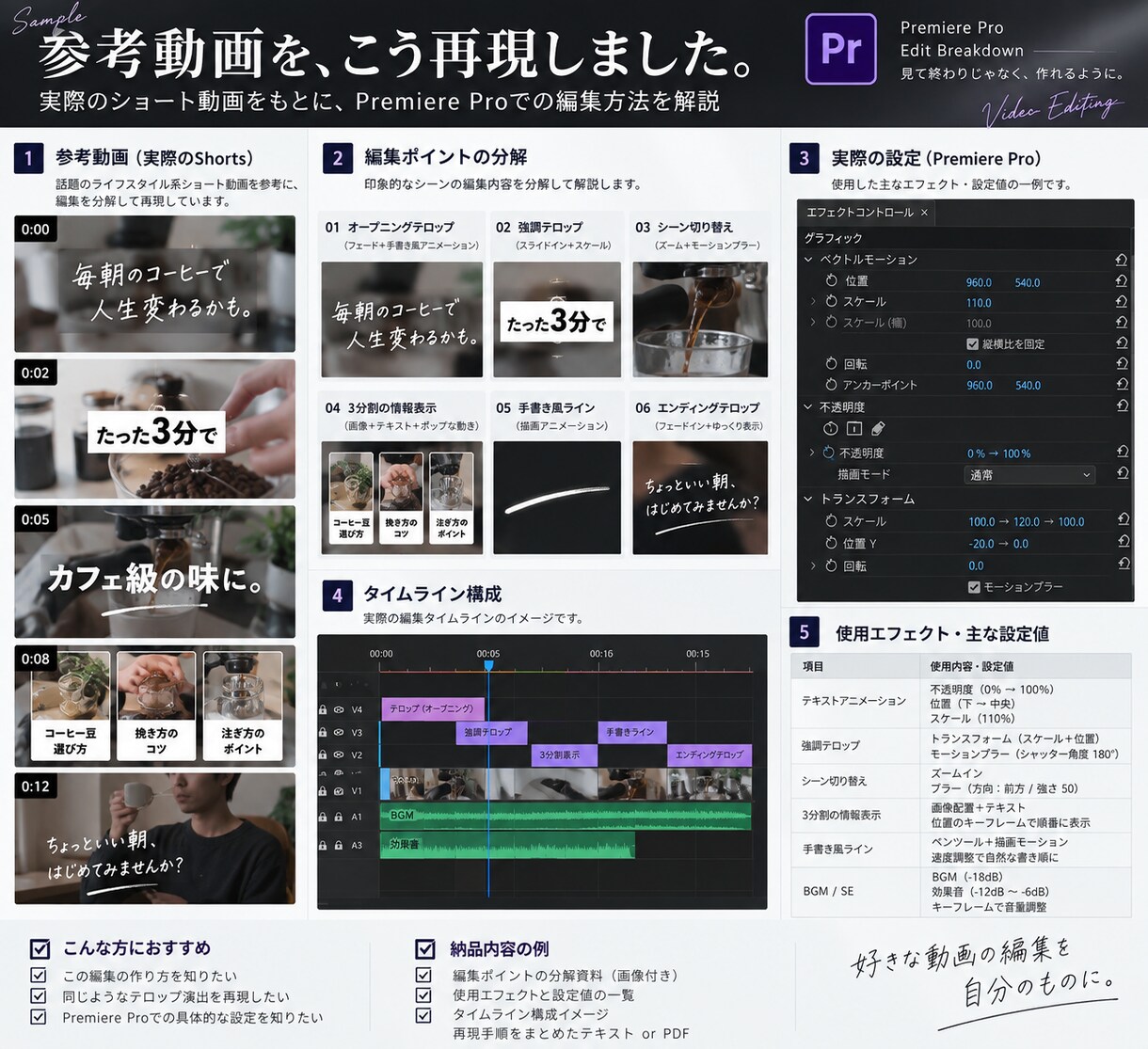This screenshot has height=1049, width=1148.
Task: Reset the 位置 Y parameter
Action: pyautogui.click(x=1123, y=542)
